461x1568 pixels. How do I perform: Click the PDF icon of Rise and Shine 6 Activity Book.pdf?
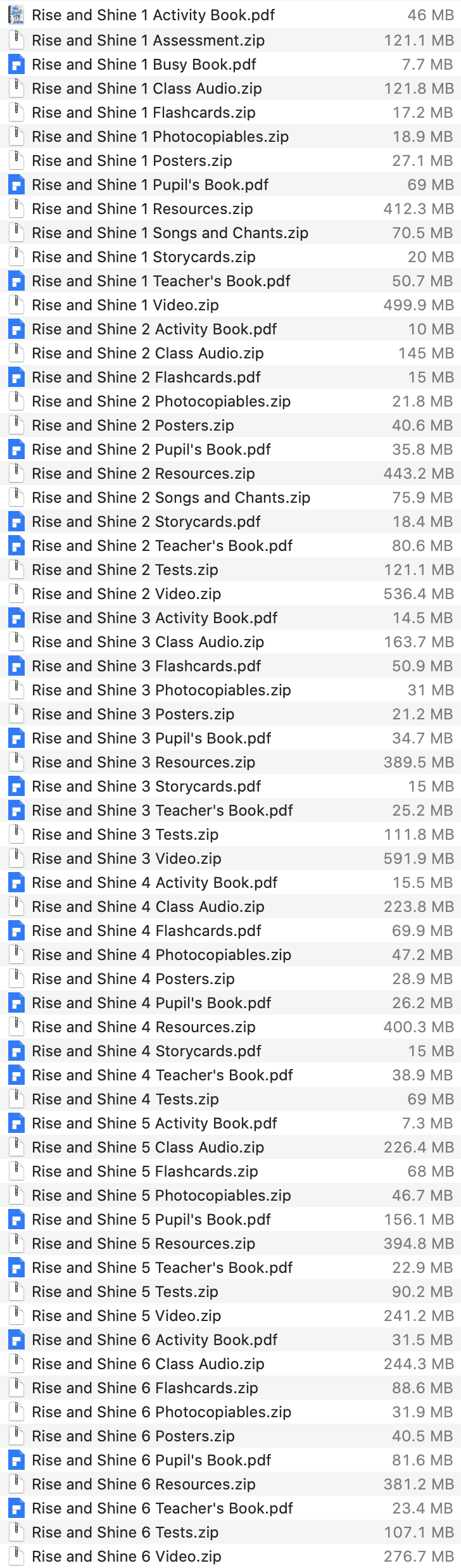click(16, 1340)
